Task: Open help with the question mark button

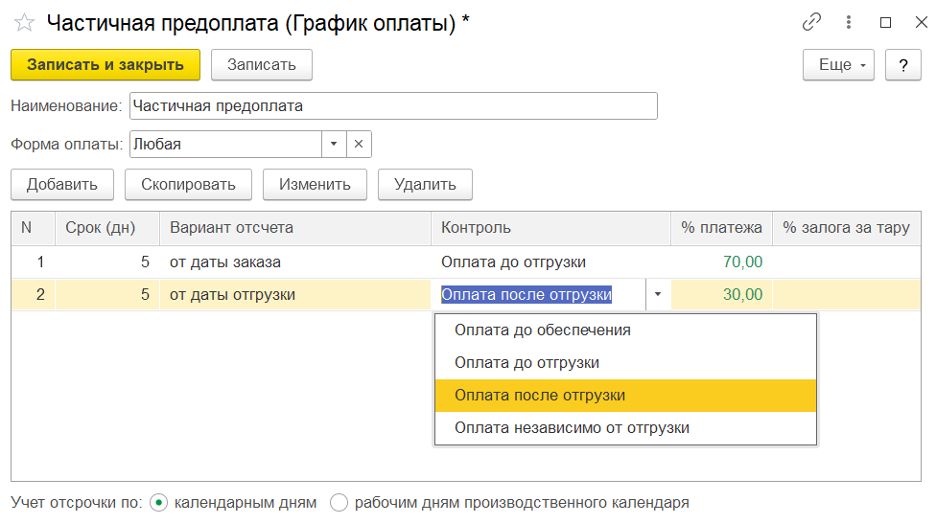Action: 903,65
